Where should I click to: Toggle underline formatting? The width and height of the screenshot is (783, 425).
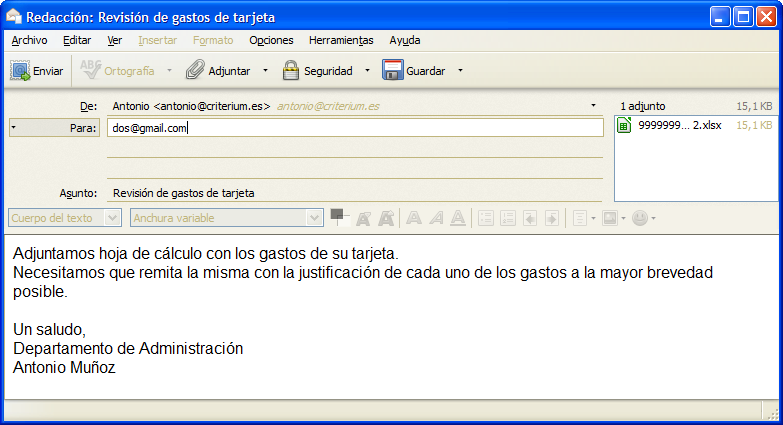[x=458, y=218]
